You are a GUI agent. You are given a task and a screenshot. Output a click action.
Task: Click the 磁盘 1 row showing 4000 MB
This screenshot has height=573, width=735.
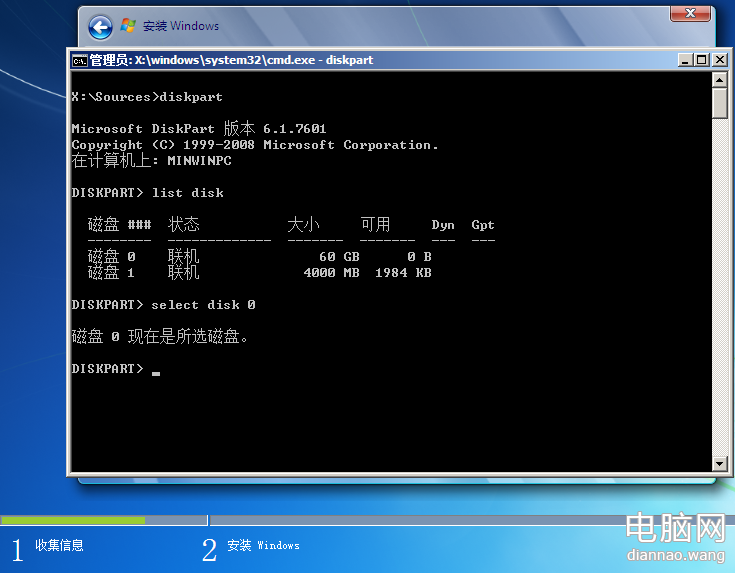[260, 273]
